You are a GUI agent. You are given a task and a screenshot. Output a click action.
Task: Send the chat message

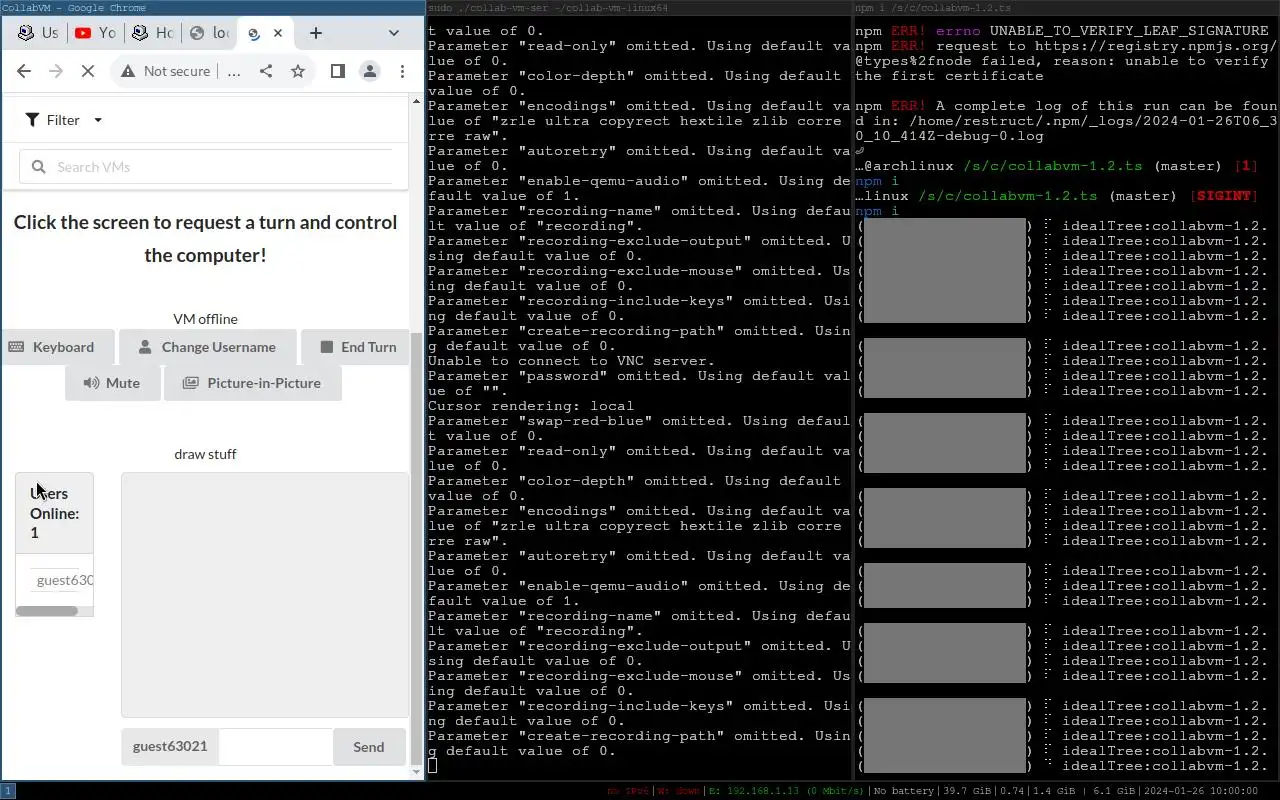[369, 746]
